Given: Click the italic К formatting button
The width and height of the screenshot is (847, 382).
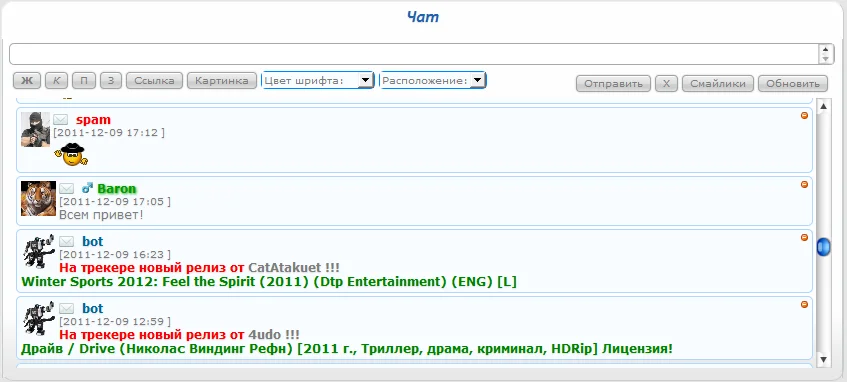Looking at the screenshot, I should point(56,81).
